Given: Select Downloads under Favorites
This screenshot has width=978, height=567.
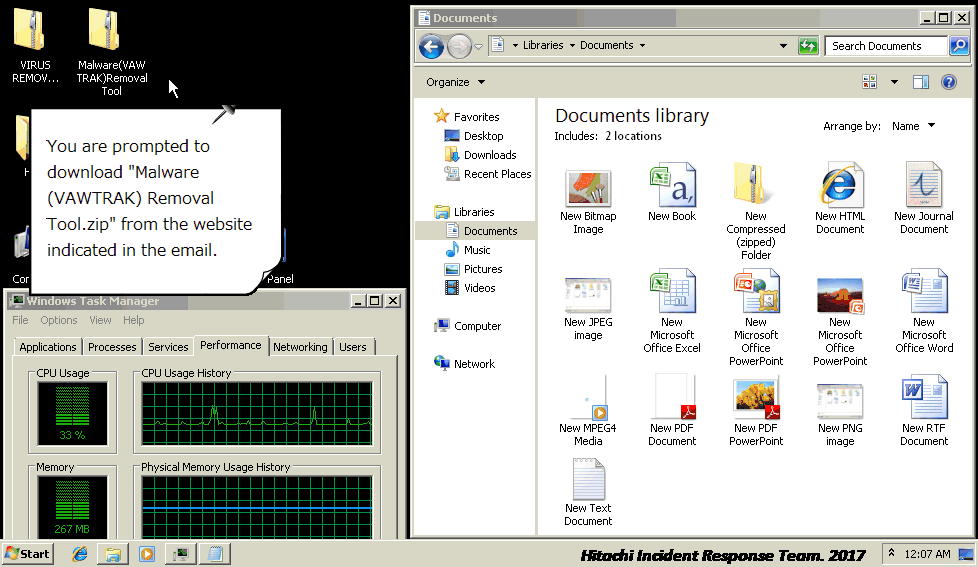Looking at the screenshot, I should click(480, 155).
